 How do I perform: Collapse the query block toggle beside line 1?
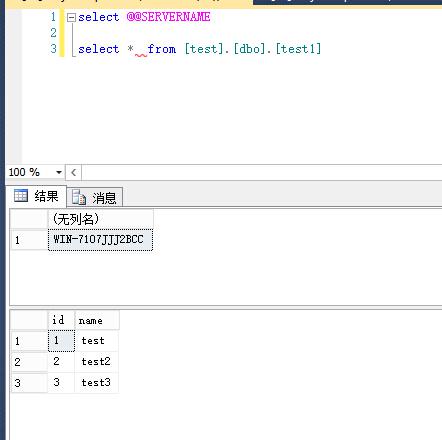pyautogui.click(x=71, y=17)
